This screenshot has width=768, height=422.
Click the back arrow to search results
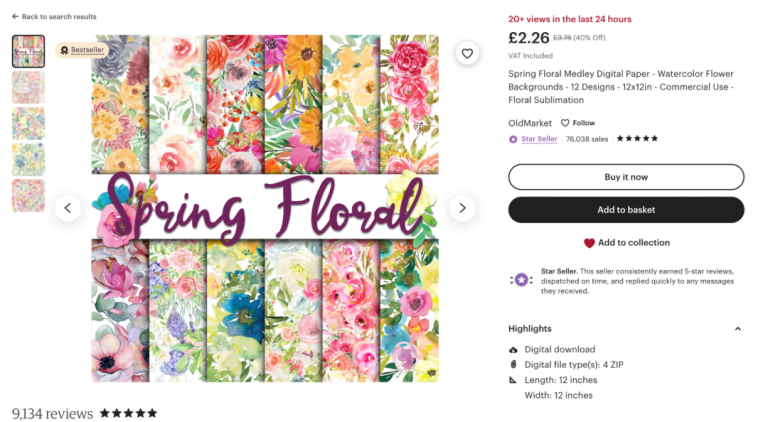[15, 17]
